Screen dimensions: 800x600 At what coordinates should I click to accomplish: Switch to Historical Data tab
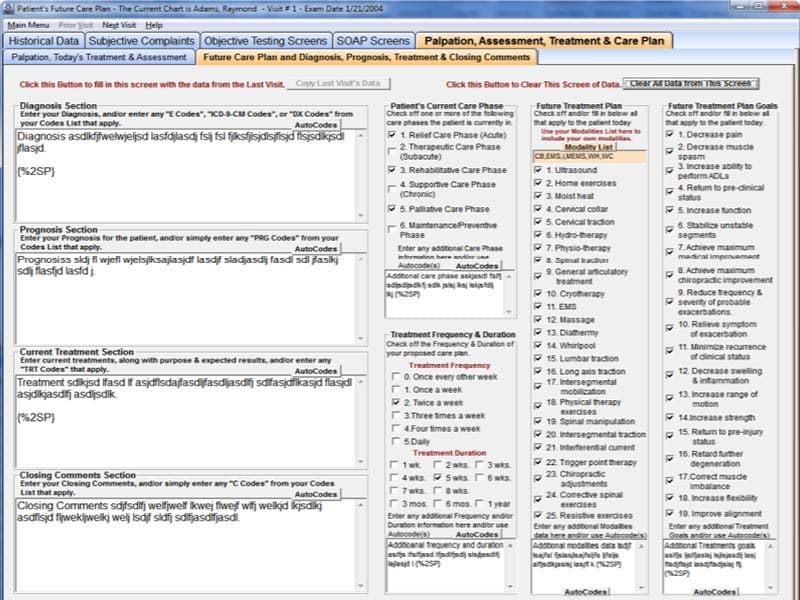click(43, 41)
